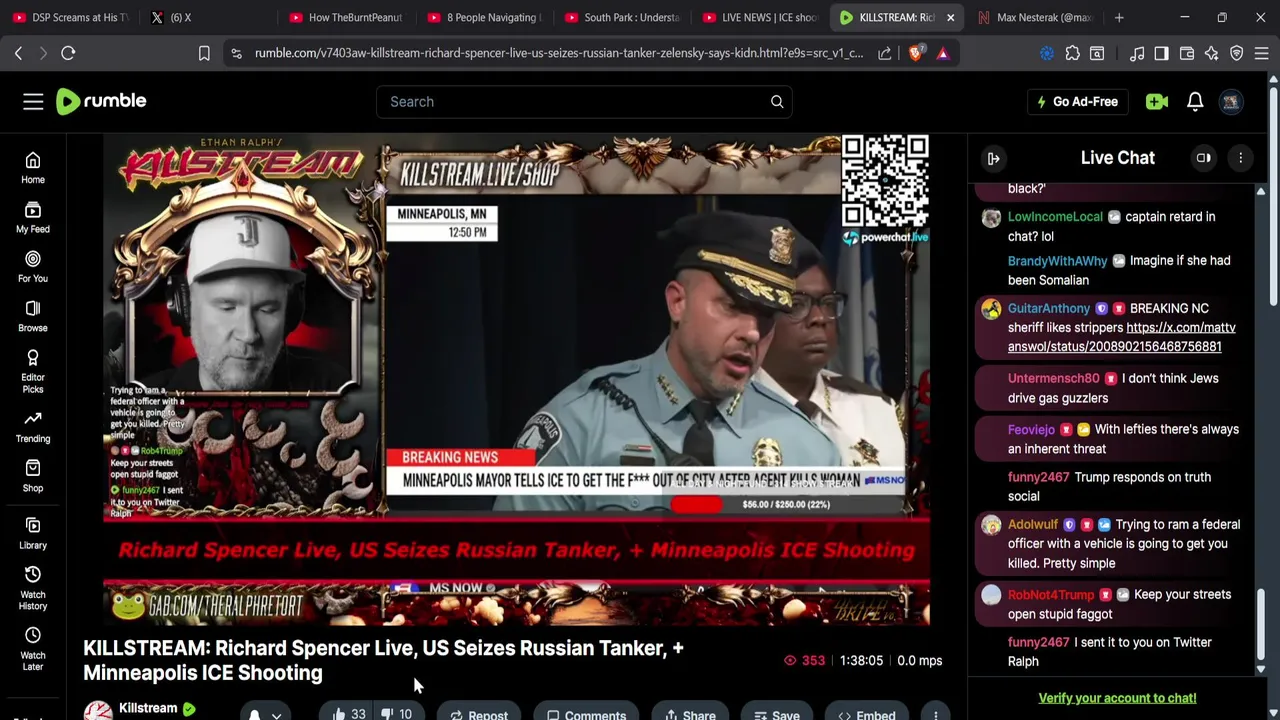Open the Brave Shields icon
Viewport: 1280px width, 720px height.
coord(915,53)
